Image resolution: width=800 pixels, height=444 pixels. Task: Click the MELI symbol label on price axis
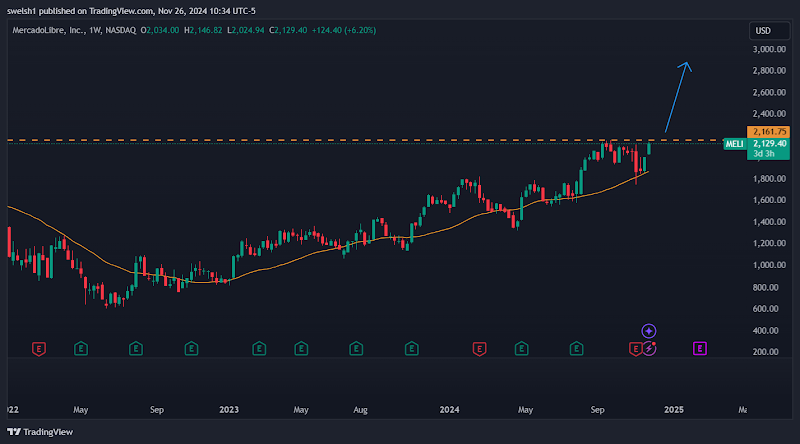click(735, 144)
